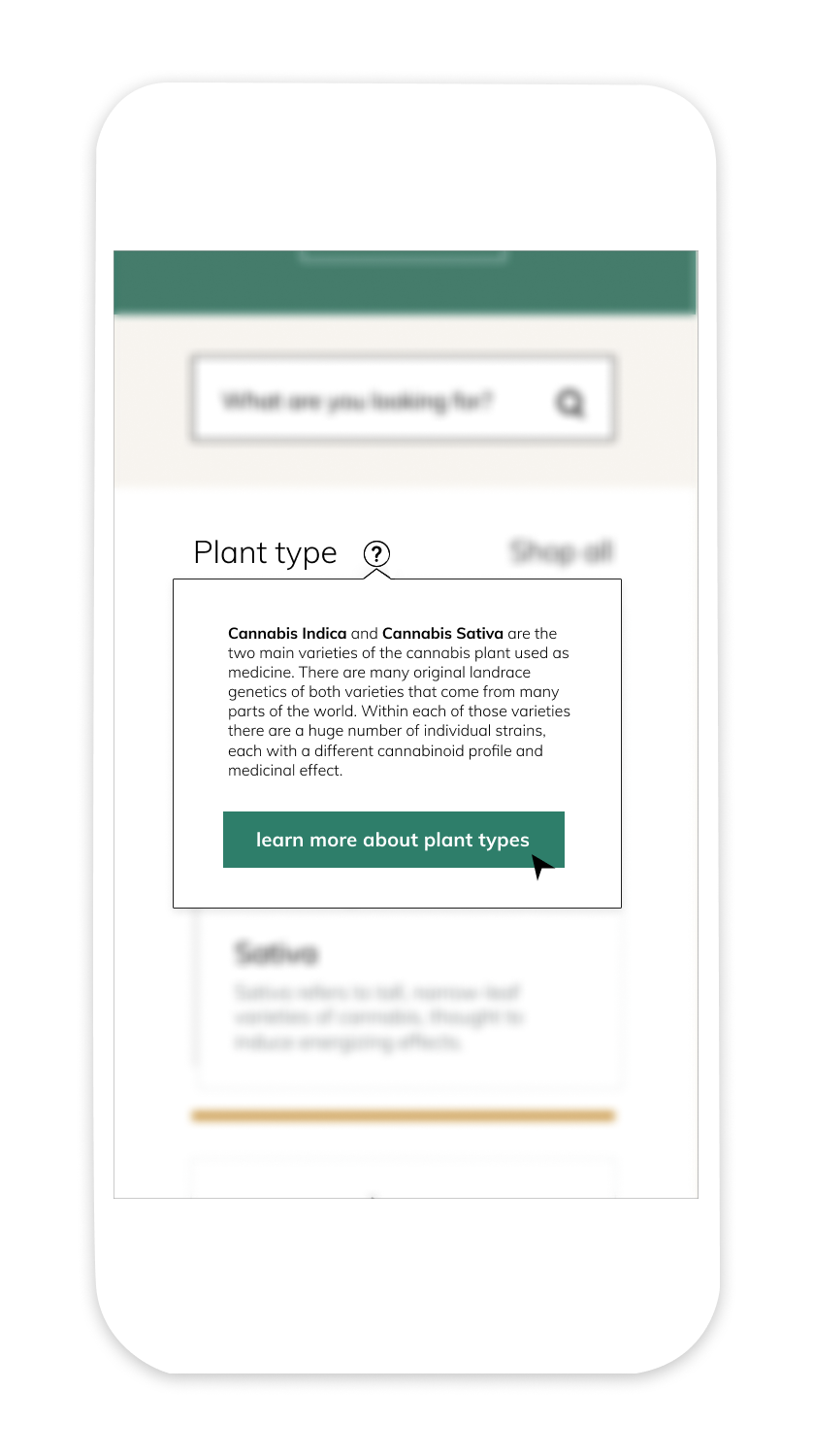Image resolution: width=813 pixels, height=1456 pixels.
Task: Click the partially visible card below orange bar
Action: coord(405,1177)
